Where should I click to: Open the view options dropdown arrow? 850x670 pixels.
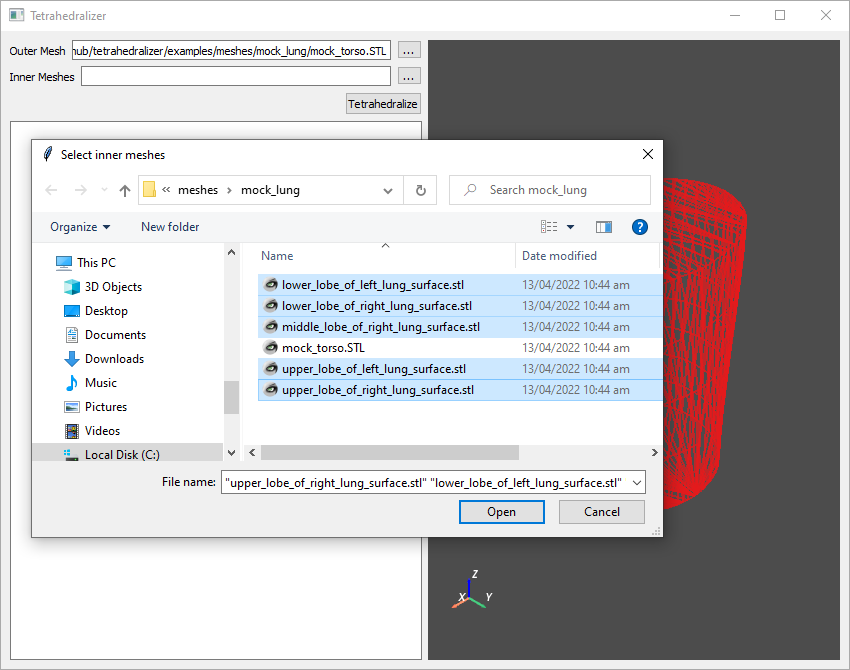[x=571, y=227]
